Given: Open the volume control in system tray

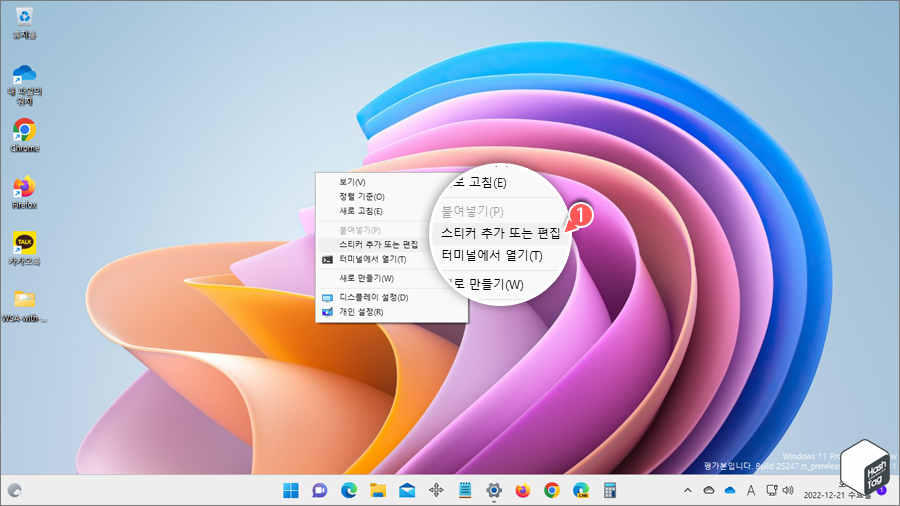Looking at the screenshot, I should pyautogui.click(x=788, y=490).
